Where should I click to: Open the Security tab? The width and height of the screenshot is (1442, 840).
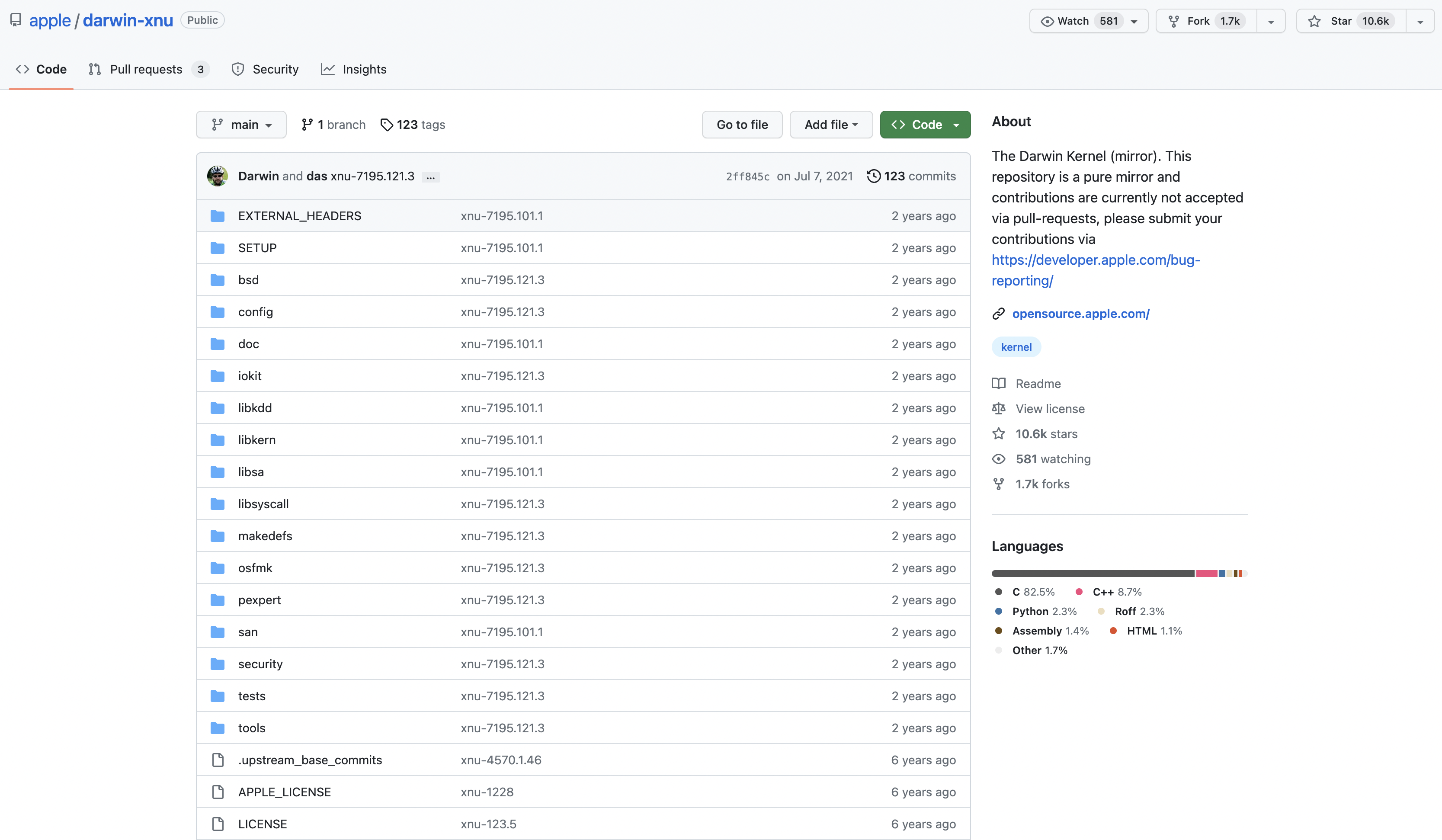[x=265, y=69]
